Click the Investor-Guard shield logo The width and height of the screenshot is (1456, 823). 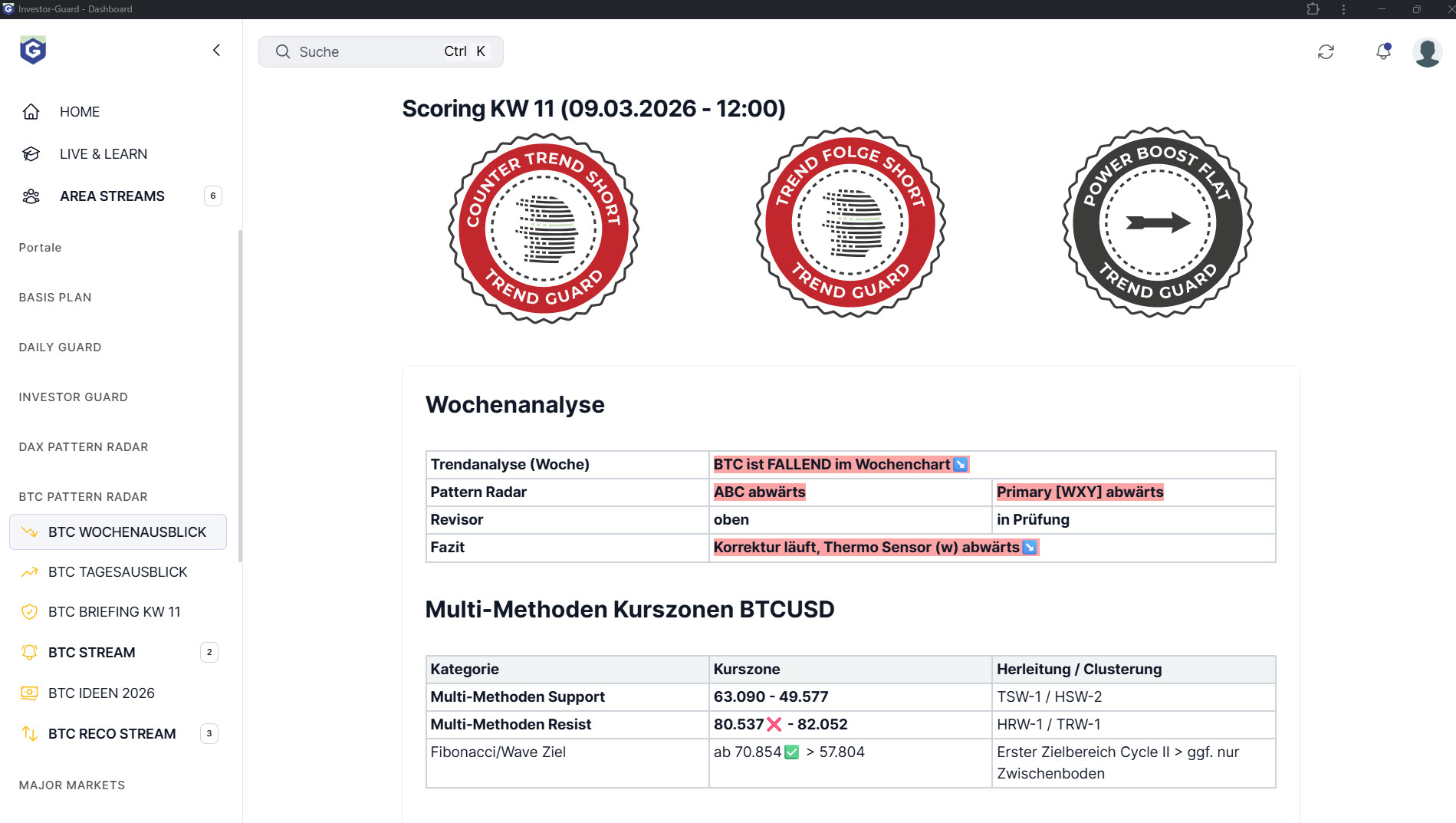pyautogui.click(x=32, y=51)
